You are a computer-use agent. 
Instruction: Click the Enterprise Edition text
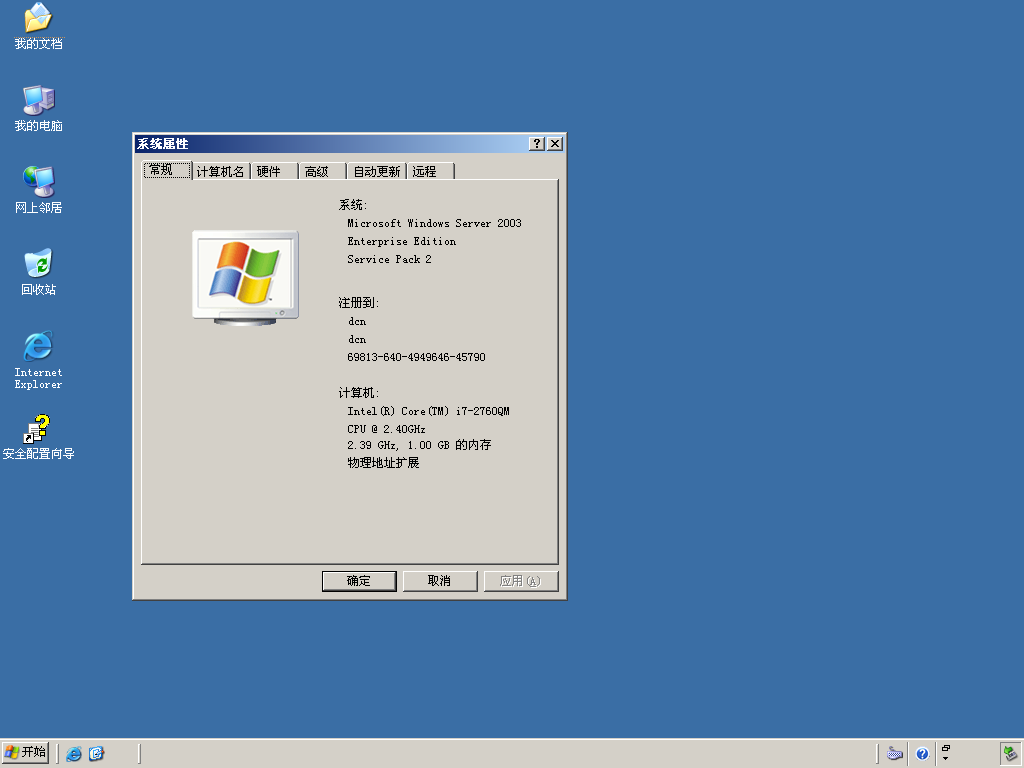point(402,242)
